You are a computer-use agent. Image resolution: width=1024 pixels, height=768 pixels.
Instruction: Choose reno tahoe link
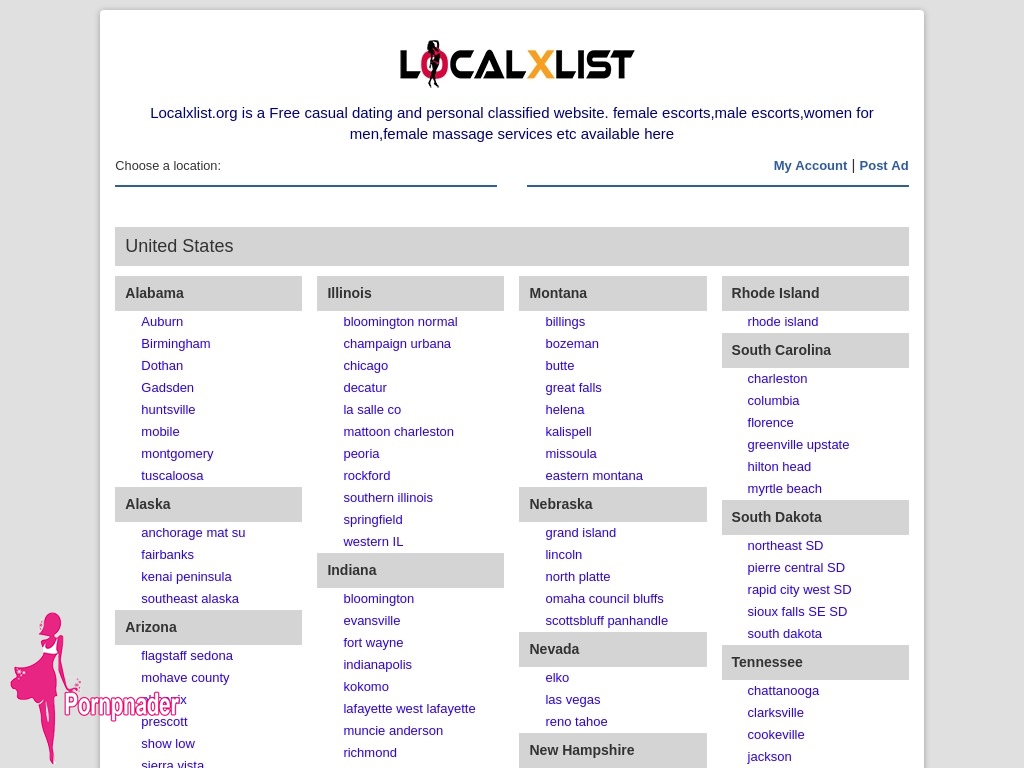point(576,722)
